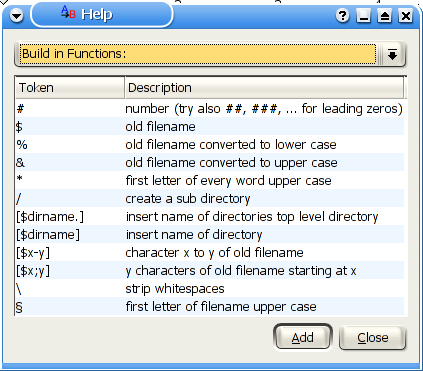Image resolution: width=423 pixels, height=371 pixels.
Task: Click 'strip whitespaces' description
Action: [x=175, y=289]
